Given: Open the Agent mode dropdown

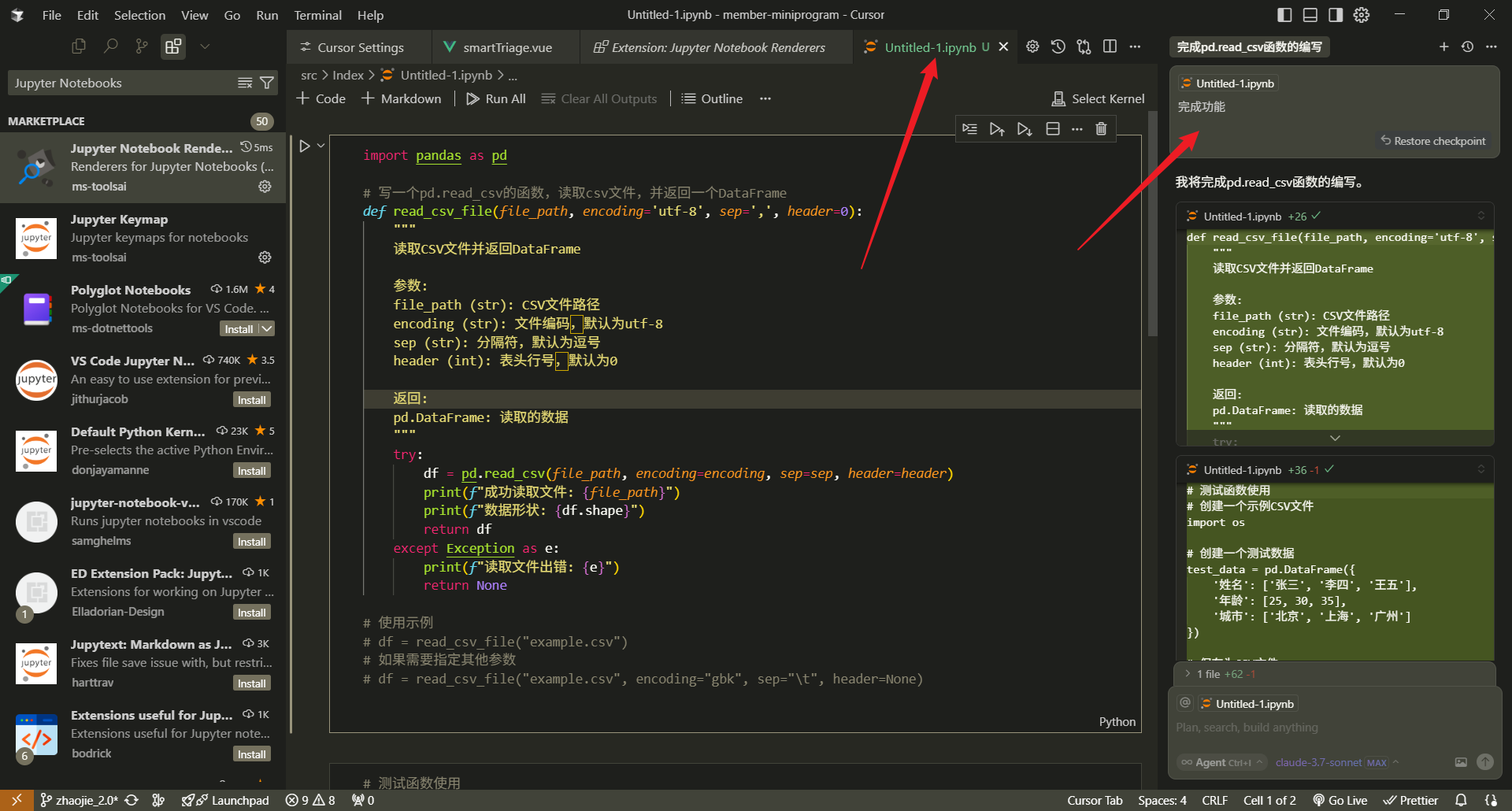Looking at the screenshot, I should pyautogui.click(x=1222, y=762).
